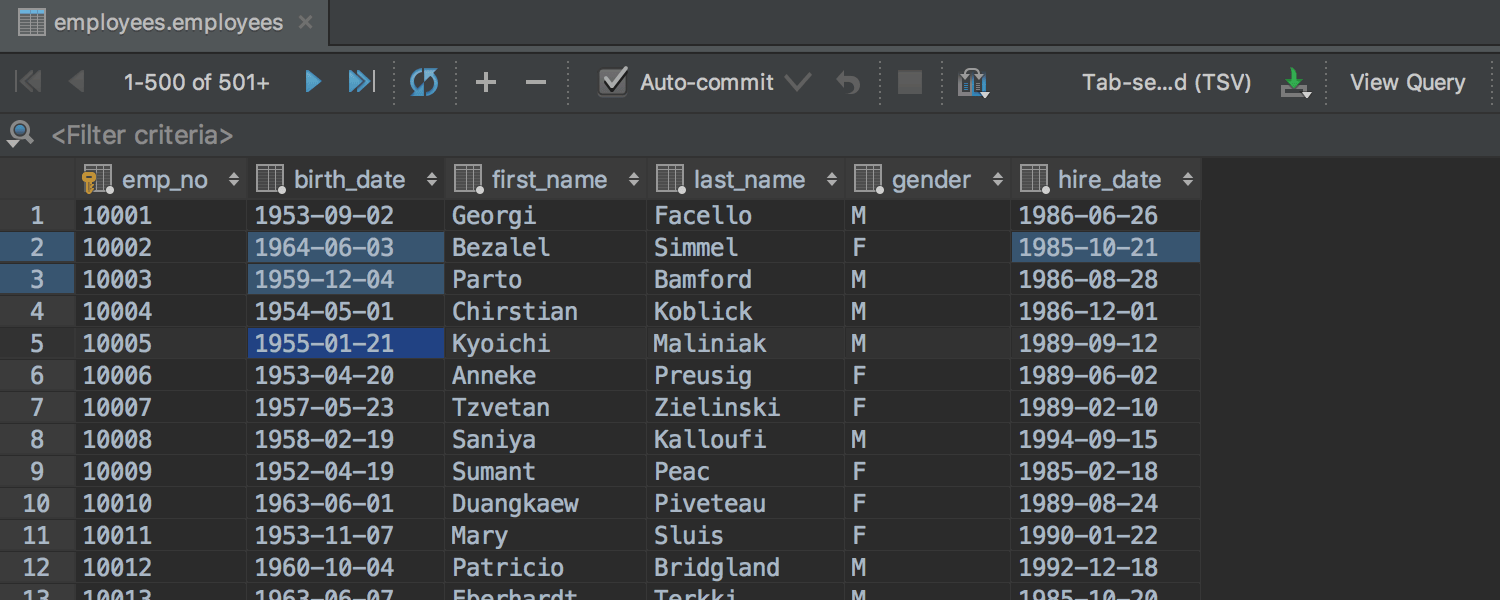Go to the previous page of rows
This screenshot has height=600, width=1500.
point(76,82)
